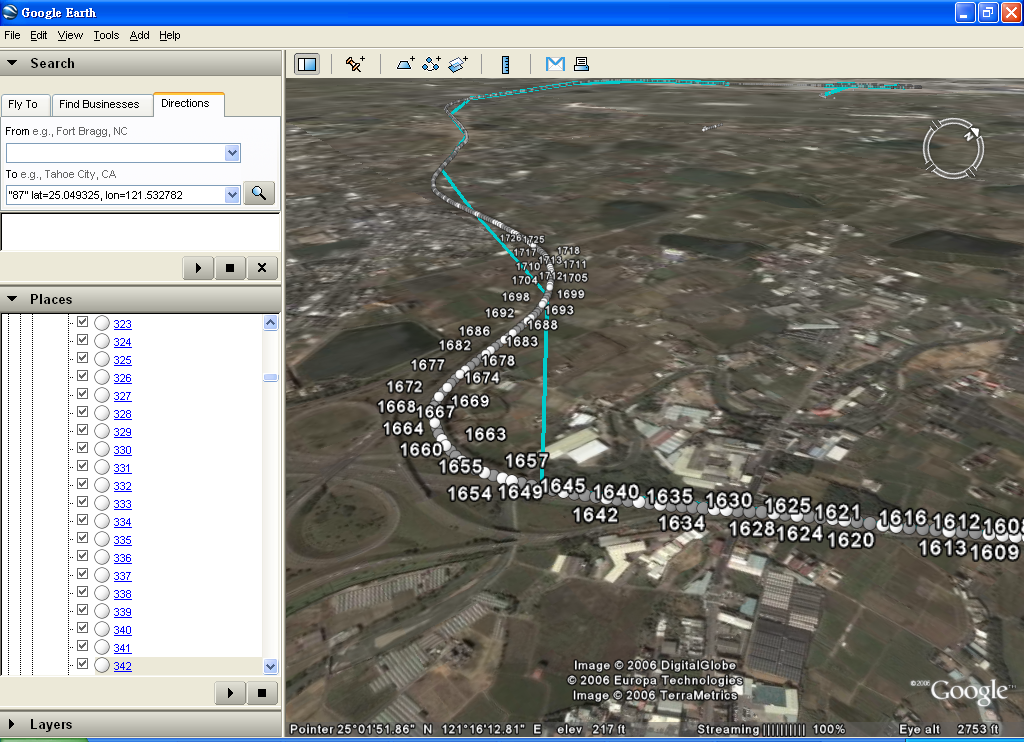Open placemark link 324
The image size is (1024, 742).
[122, 342]
